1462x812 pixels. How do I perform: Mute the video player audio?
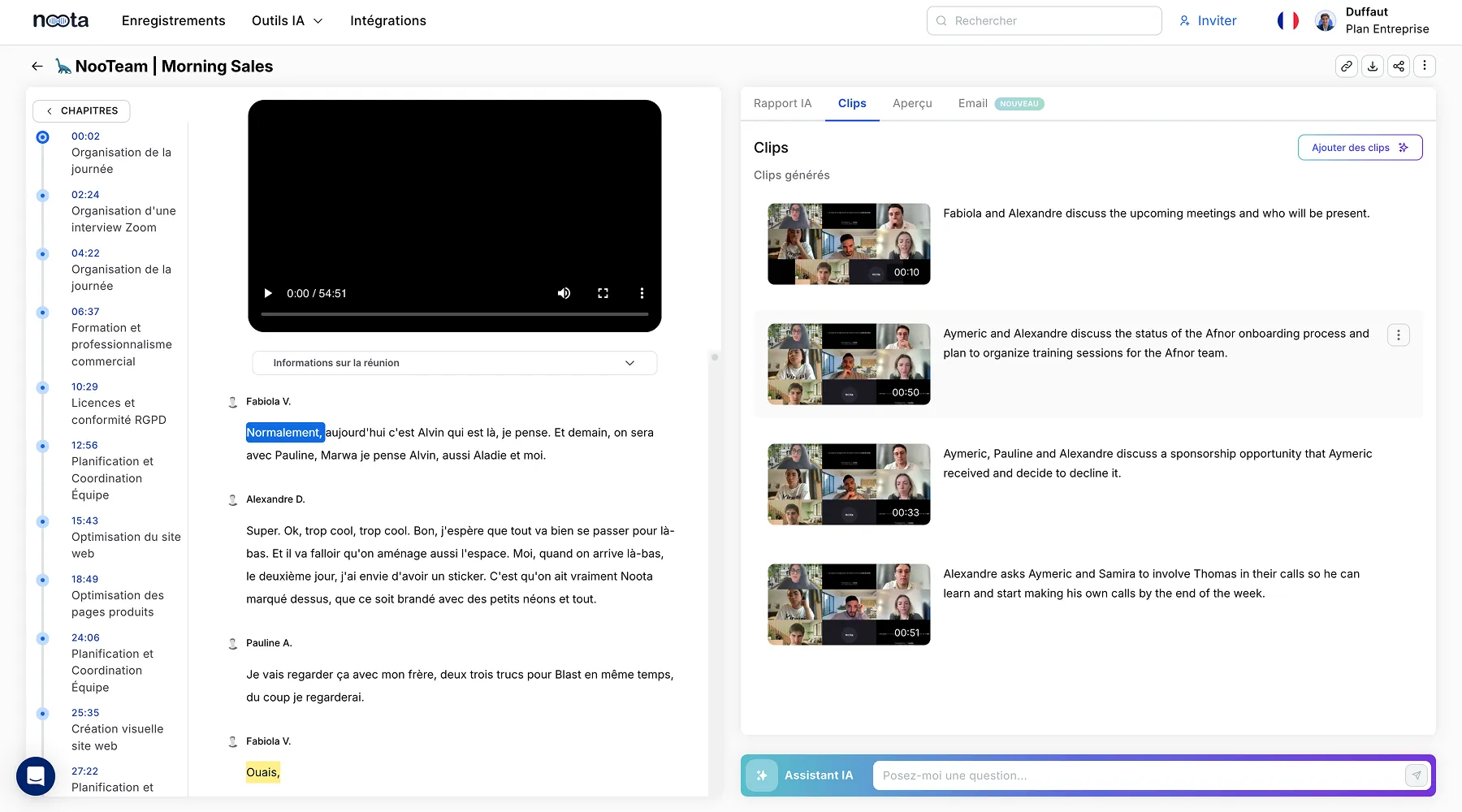tap(564, 293)
